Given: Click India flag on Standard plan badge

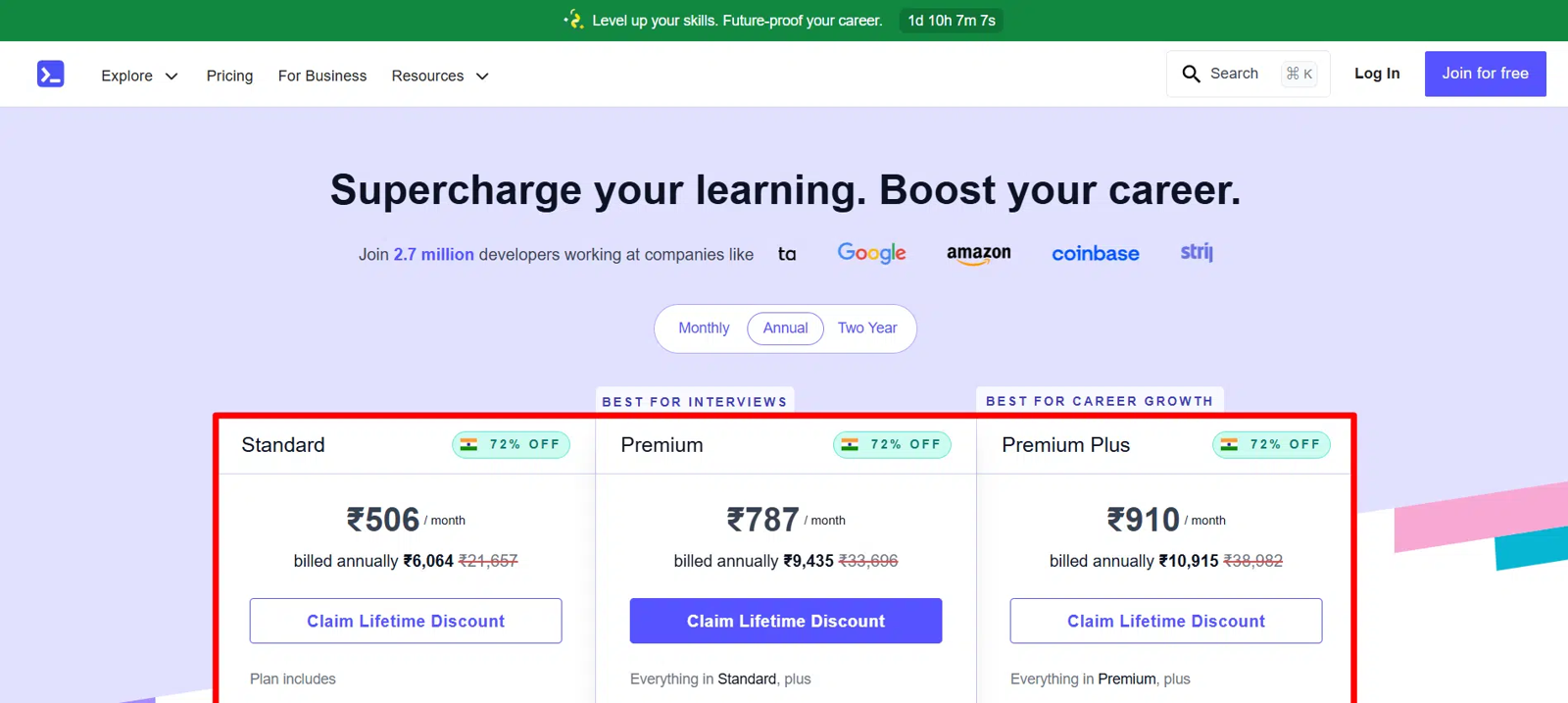Looking at the screenshot, I should 469,445.
